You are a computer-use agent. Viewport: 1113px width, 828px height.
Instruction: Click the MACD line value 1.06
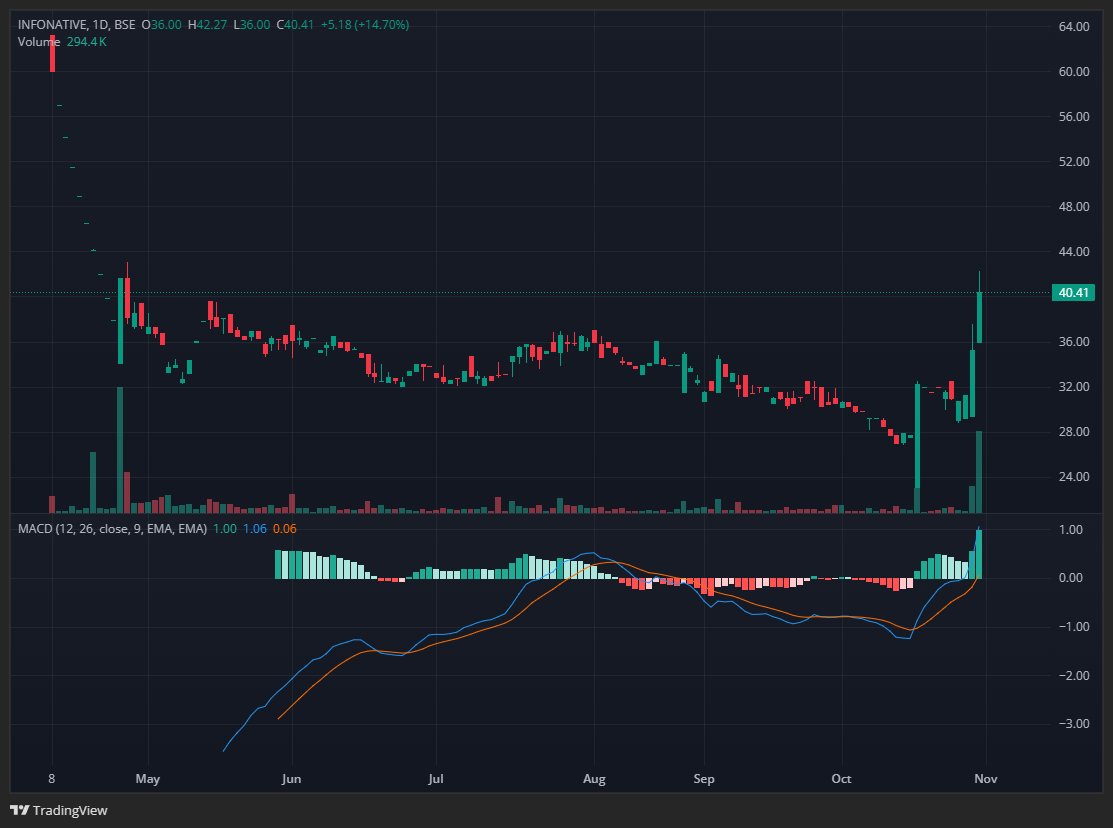[x=255, y=529]
